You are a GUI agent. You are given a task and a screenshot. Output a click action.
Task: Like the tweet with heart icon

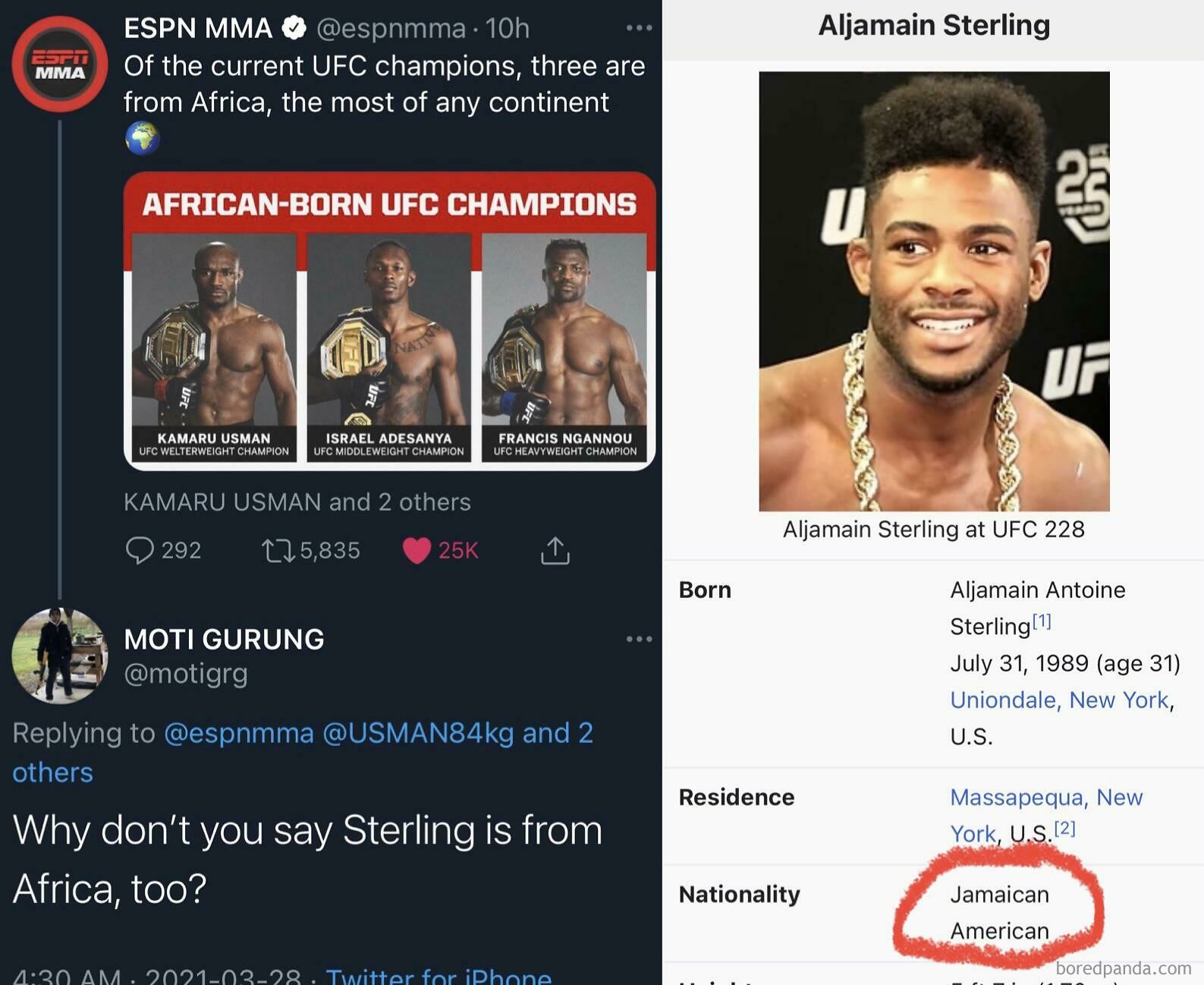(x=417, y=550)
